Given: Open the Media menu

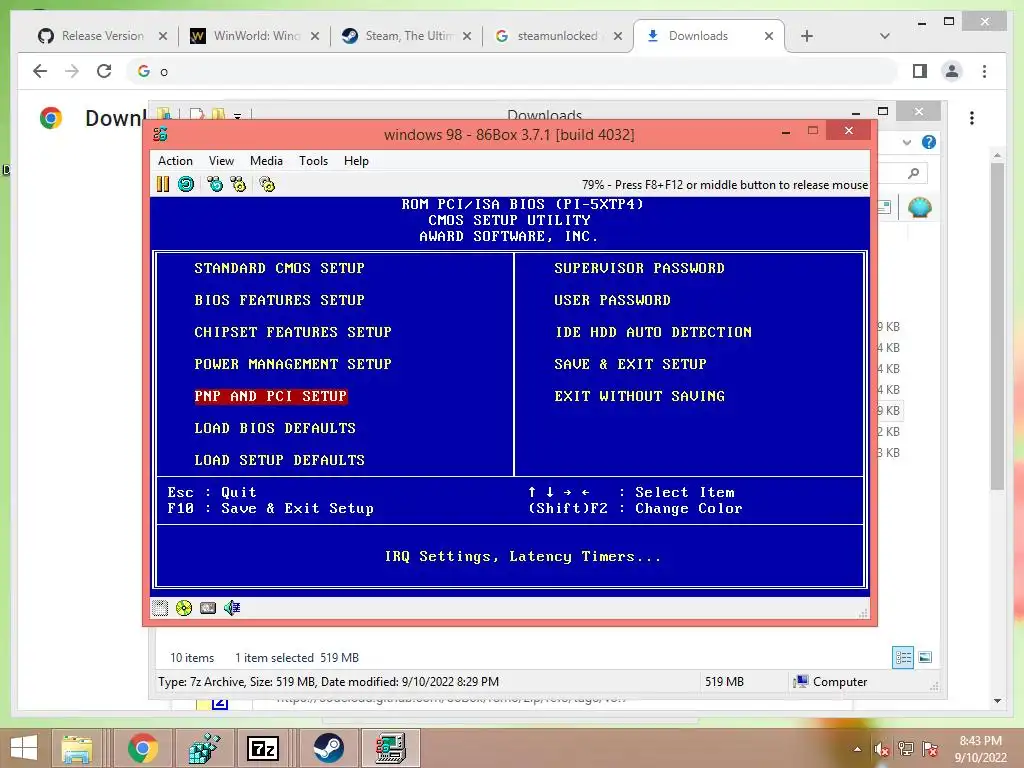Looking at the screenshot, I should (x=266, y=161).
